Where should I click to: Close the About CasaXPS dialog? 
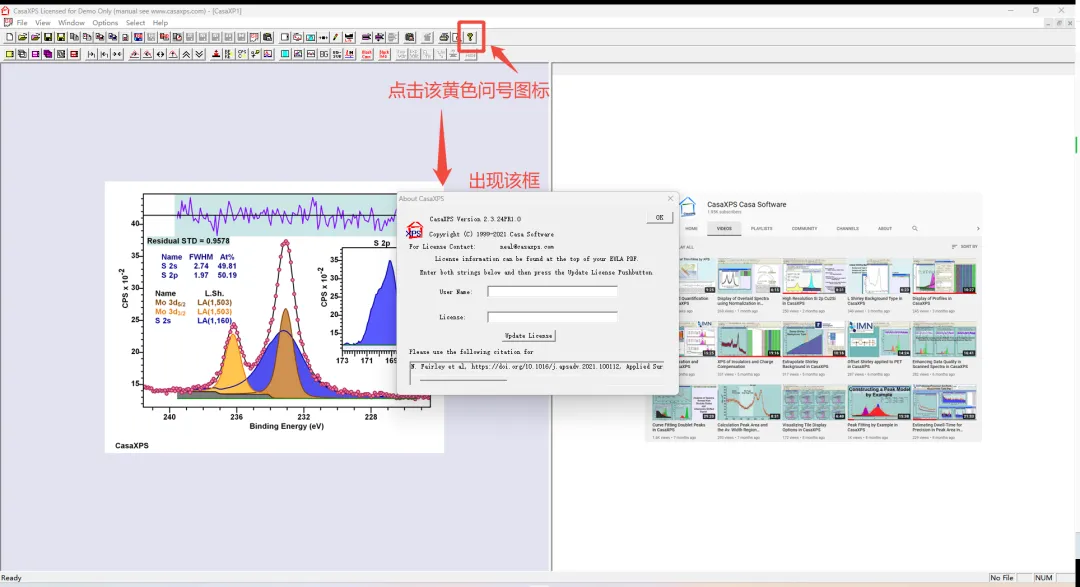coord(670,198)
